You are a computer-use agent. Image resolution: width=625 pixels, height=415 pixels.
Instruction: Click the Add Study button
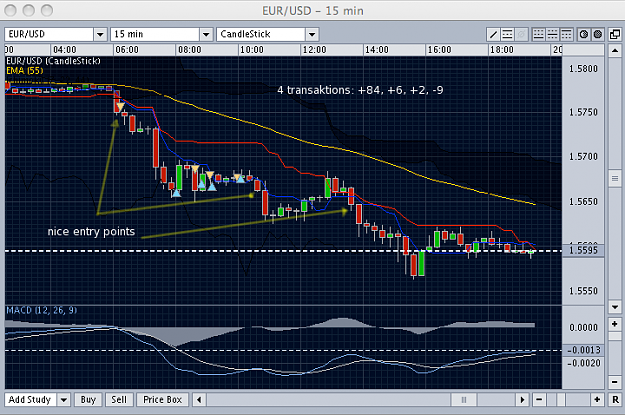[x=30, y=399]
